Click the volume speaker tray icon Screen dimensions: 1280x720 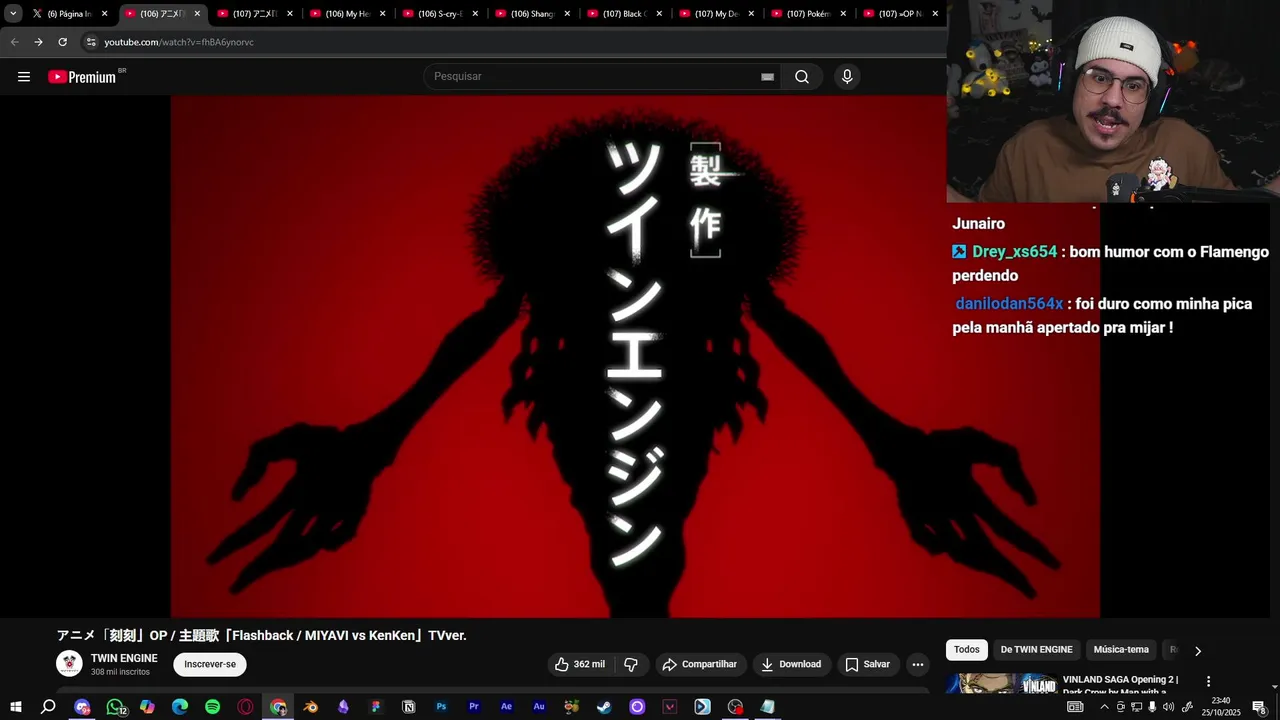point(1169,707)
